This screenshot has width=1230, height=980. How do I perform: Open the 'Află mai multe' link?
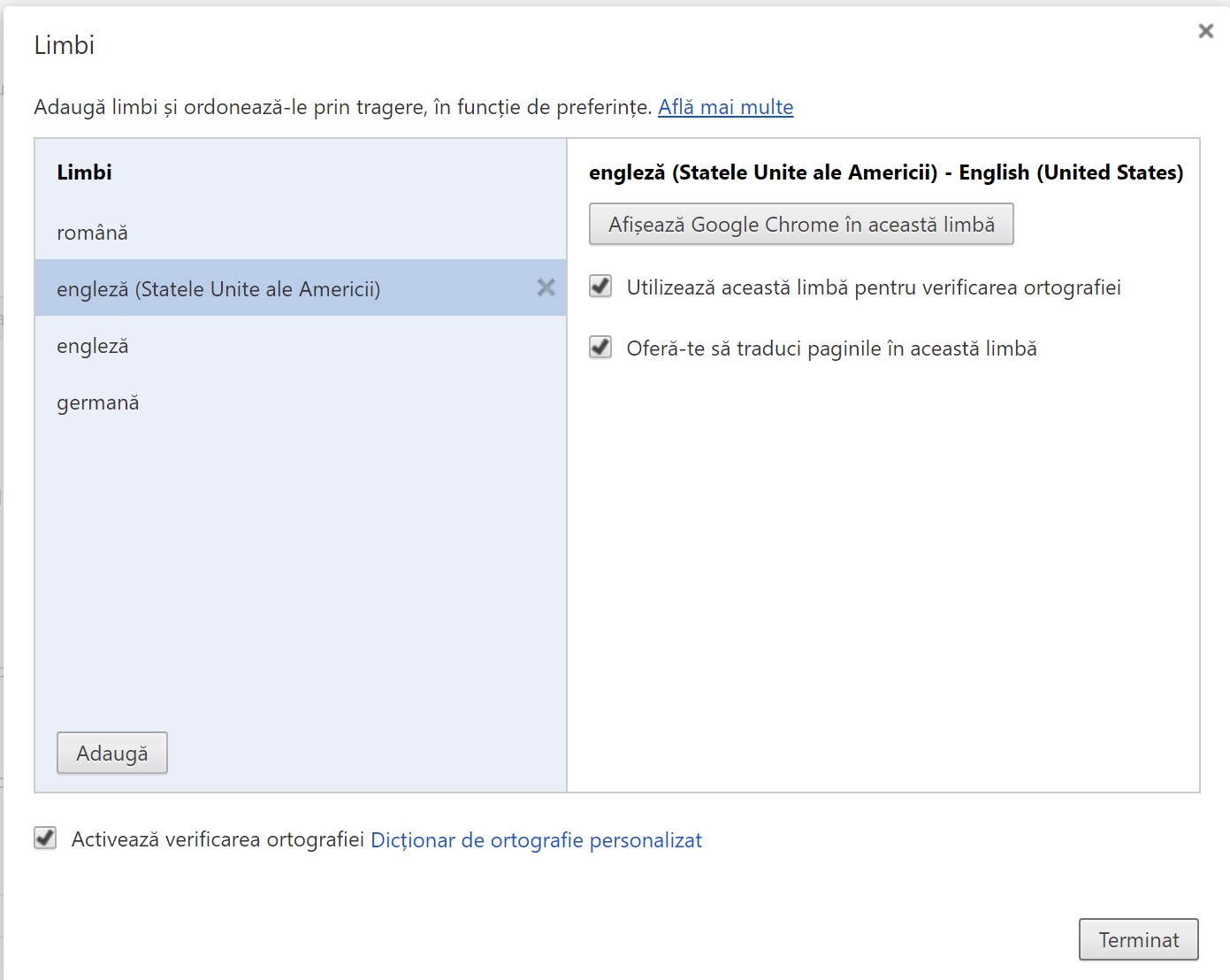click(725, 107)
